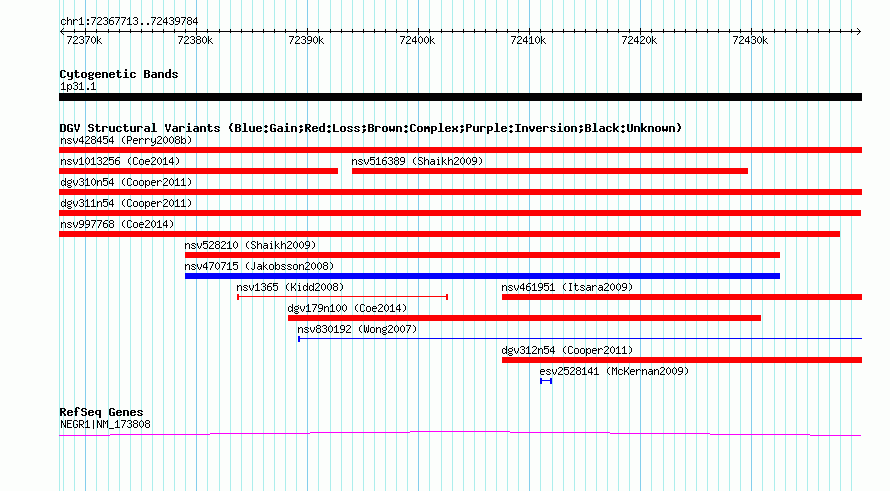Select the magenta NEGR1 gene line

(460, 434)
